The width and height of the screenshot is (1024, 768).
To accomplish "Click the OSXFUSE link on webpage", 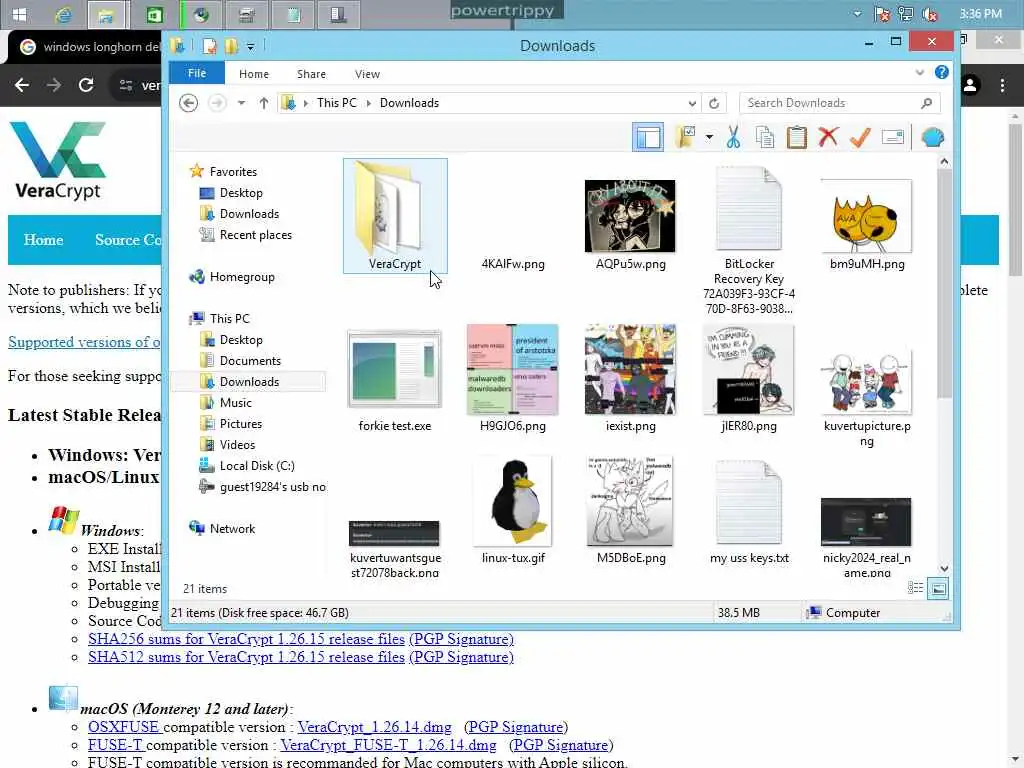I will pyautogui.click(x=123, y=727).
